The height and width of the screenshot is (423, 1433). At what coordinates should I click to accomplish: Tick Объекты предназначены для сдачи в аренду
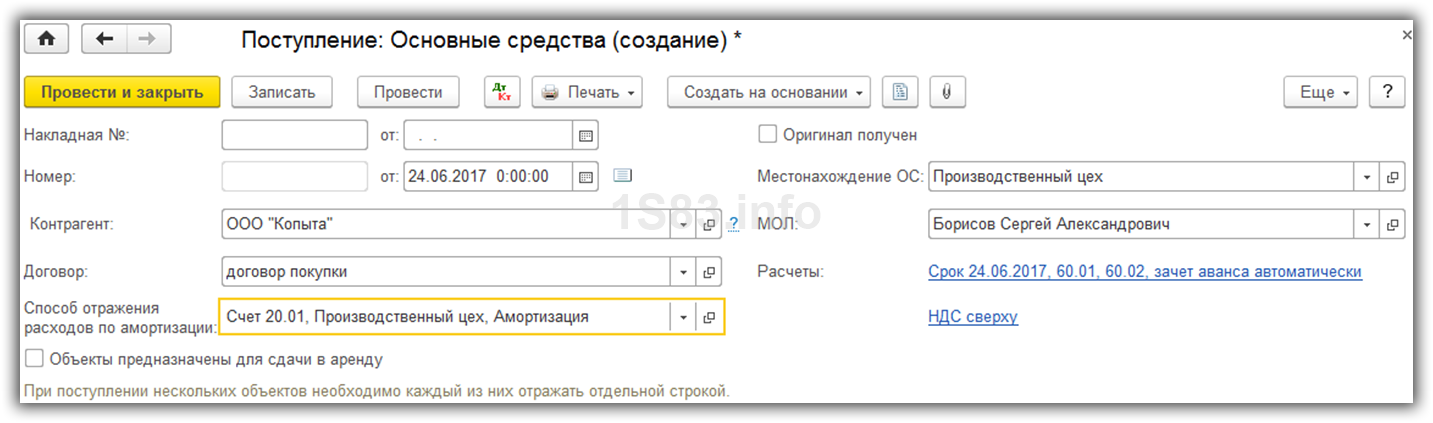click(35, 358)
